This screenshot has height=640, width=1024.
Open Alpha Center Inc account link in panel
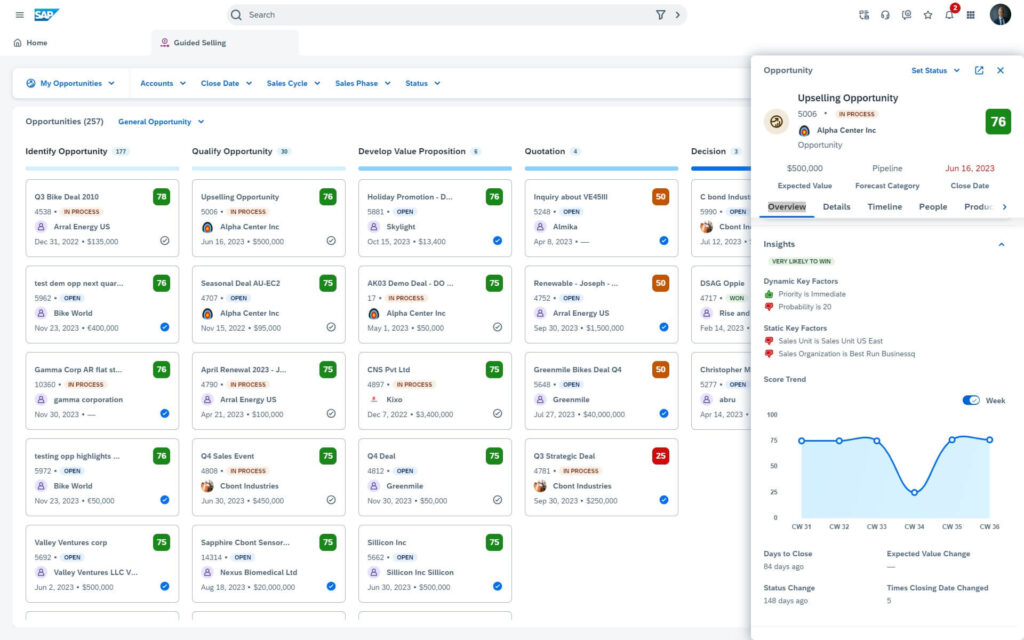[846, 131]
